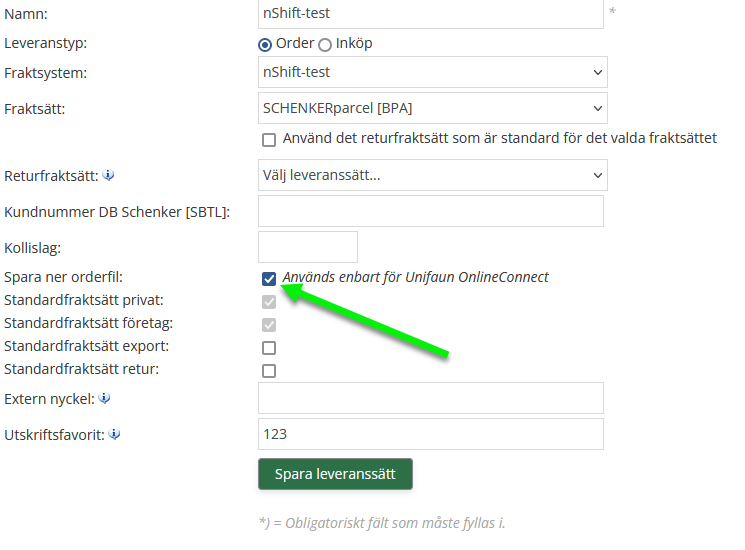Image resolution: width=745 pixels, height=550 pixels.
Task: Enable the standard return shipping method checkbox
Action: pyautogui.click(x=268, y=139)
